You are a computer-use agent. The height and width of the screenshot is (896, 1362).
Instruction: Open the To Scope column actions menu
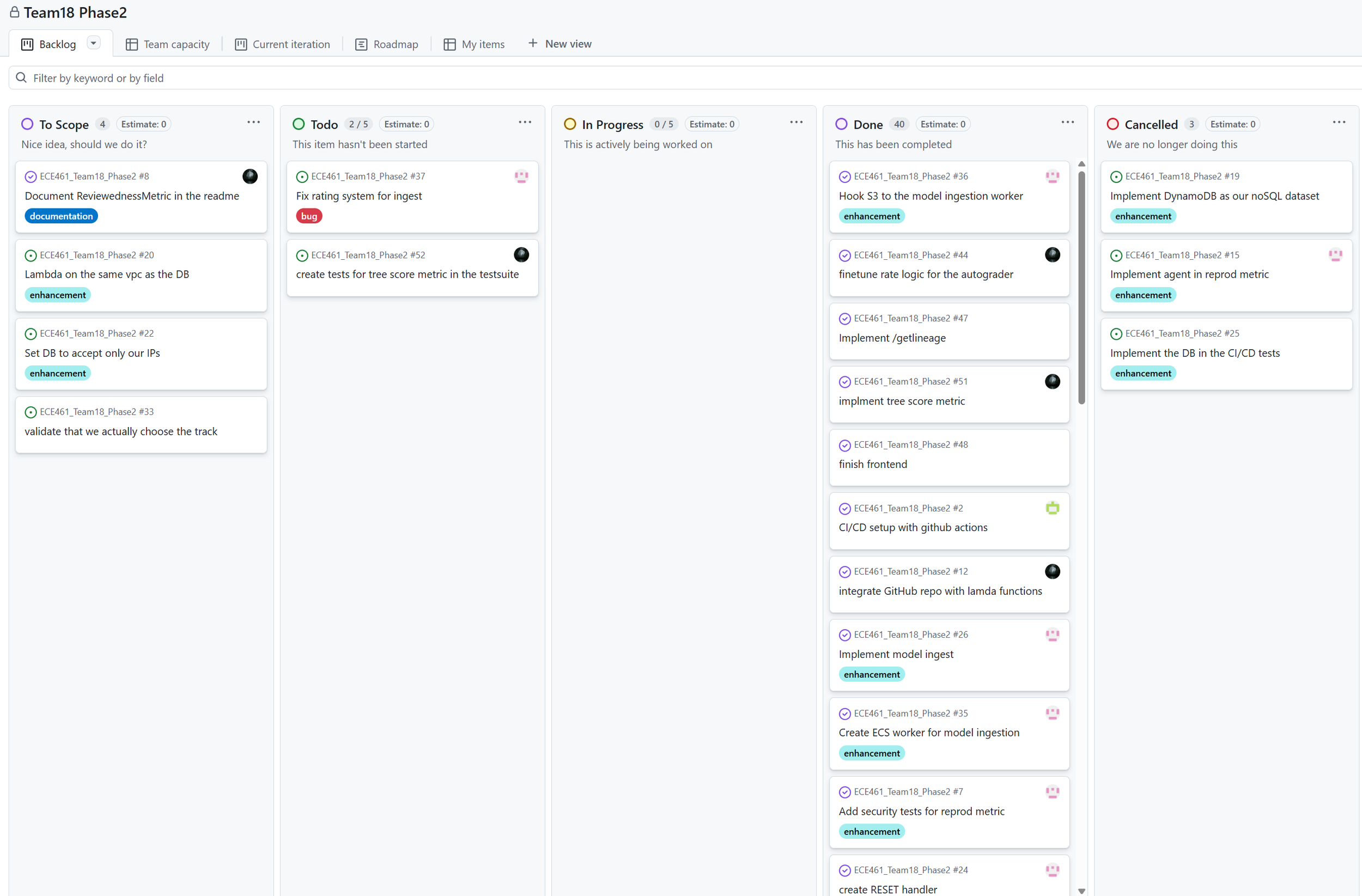coord(253,123)
